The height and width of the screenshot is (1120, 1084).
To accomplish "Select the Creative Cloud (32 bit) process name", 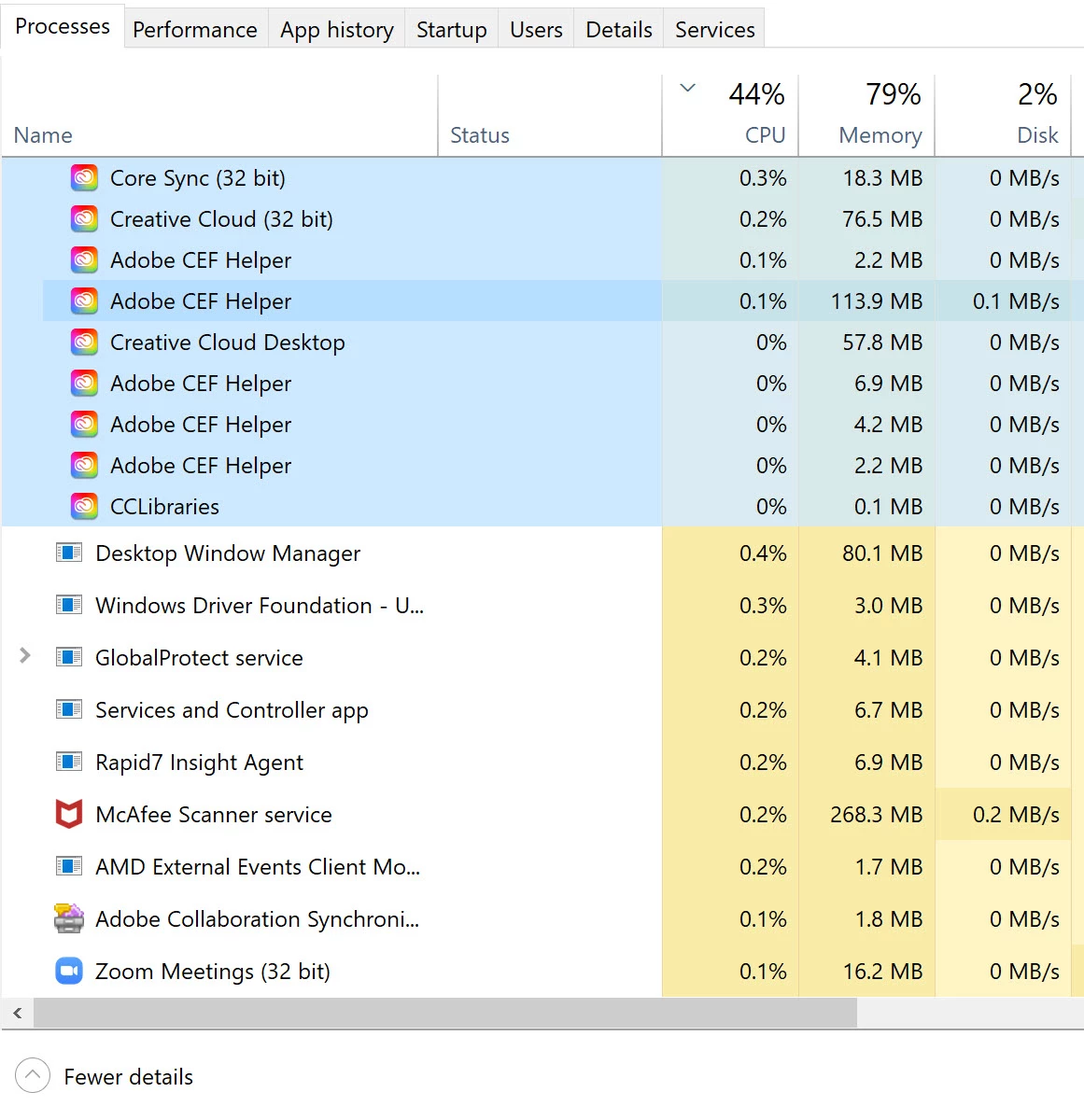I will point(221,219).
